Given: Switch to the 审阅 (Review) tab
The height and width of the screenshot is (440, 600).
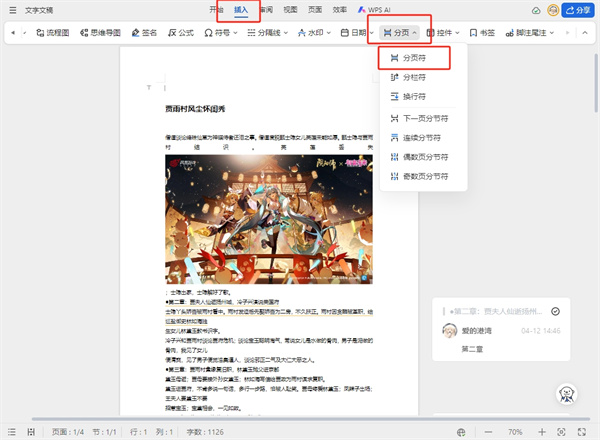Looking at the screenshot, I should pyautogui.click(x=266, y=10).
